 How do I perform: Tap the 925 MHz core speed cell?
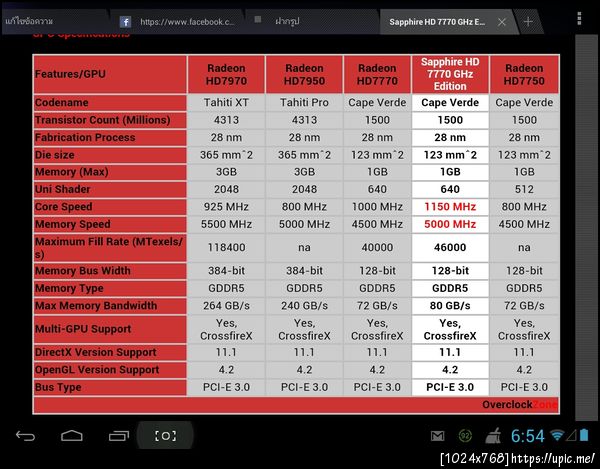[x=226, y=207]
